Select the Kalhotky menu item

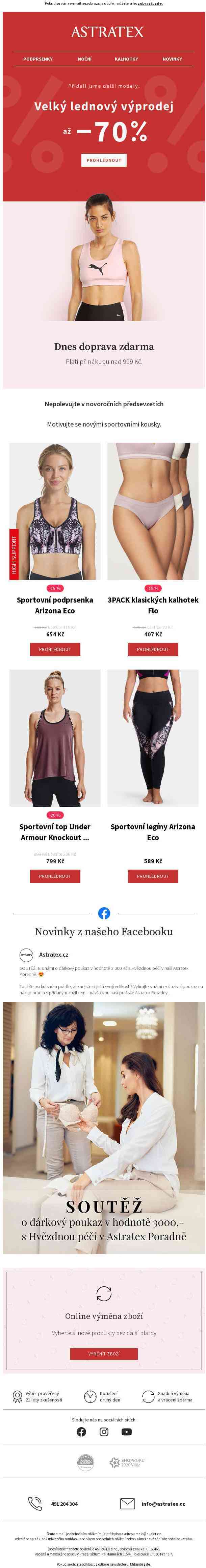[126, 59]
